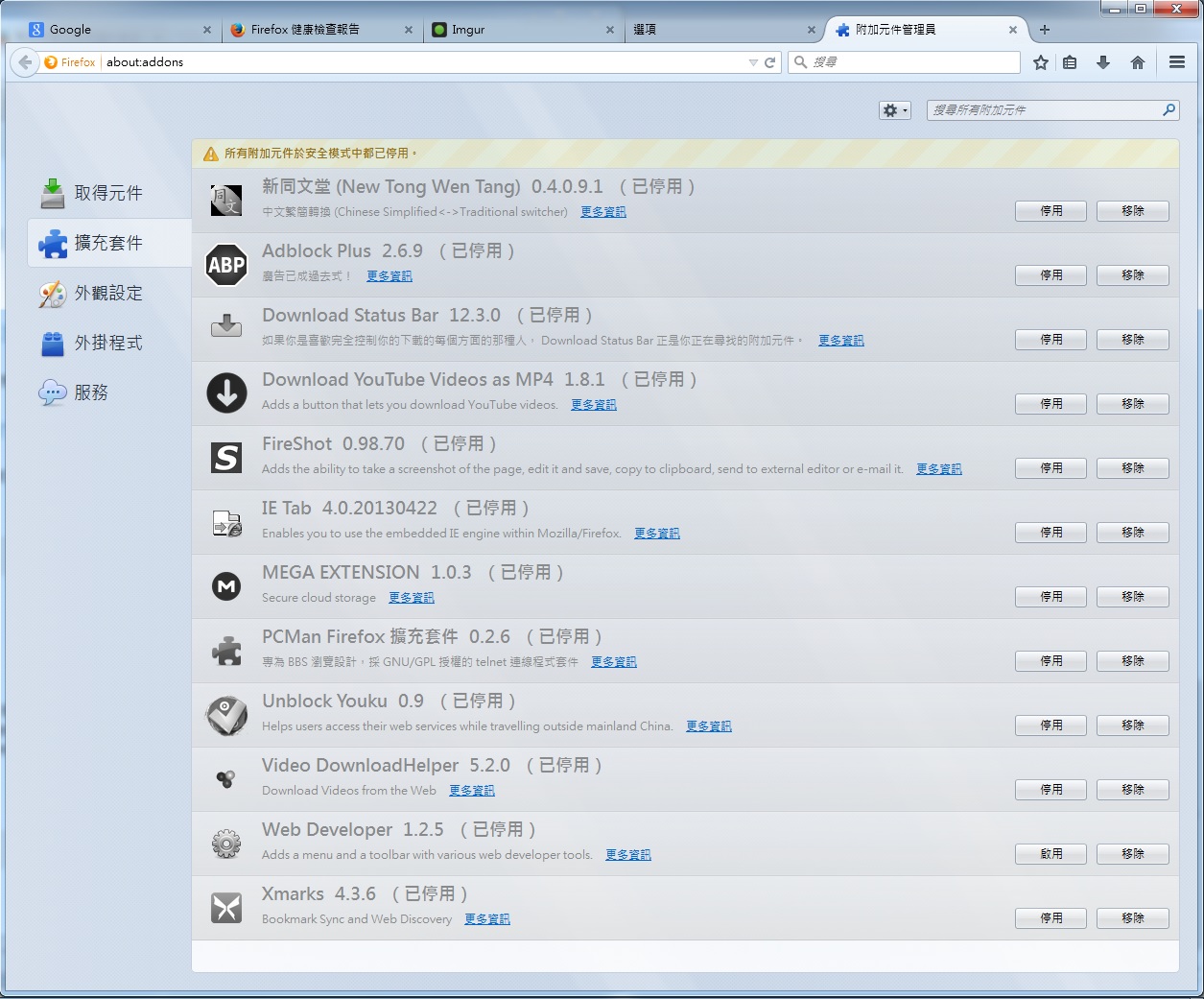
Task: Select 外掛程式 in the sidebar
Action: point(108,344)
